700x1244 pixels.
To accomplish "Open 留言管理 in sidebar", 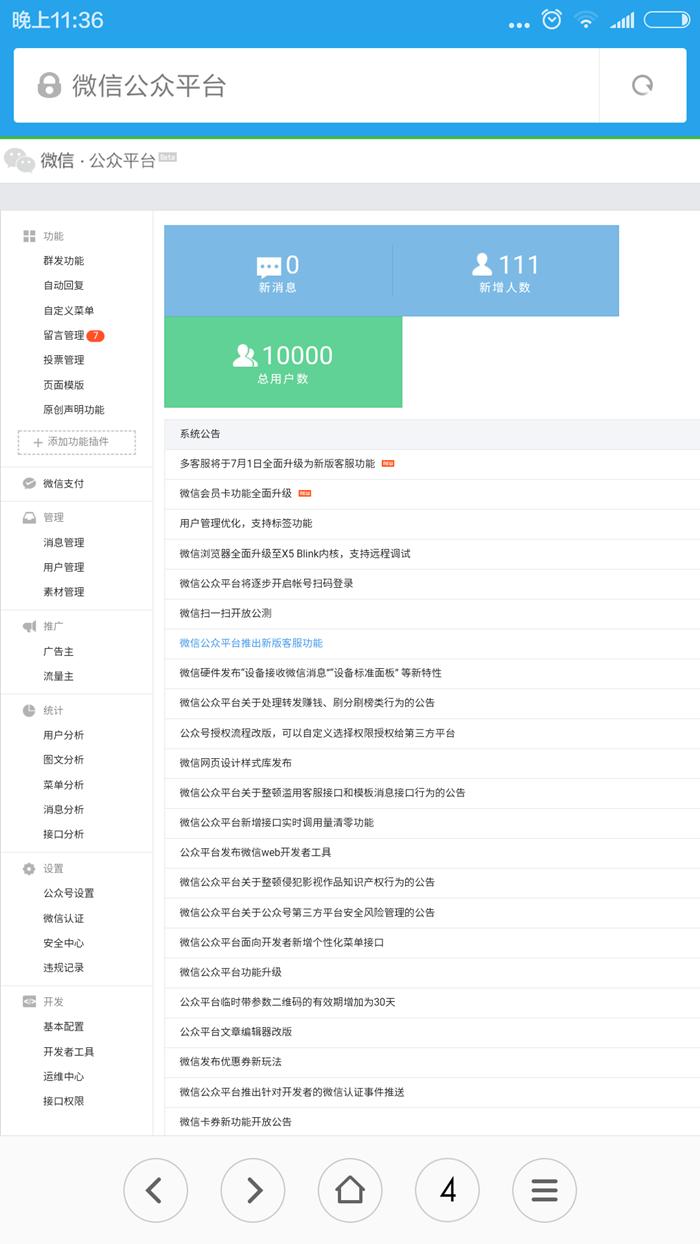I will 63,335.
